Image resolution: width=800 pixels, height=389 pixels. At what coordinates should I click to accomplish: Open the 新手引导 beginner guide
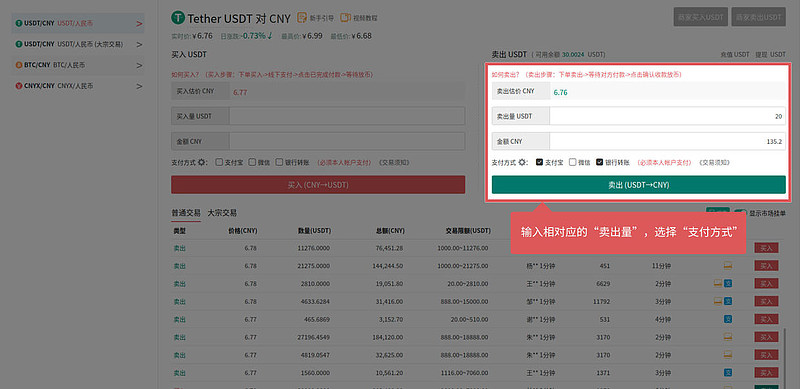(x=316, y=18)
